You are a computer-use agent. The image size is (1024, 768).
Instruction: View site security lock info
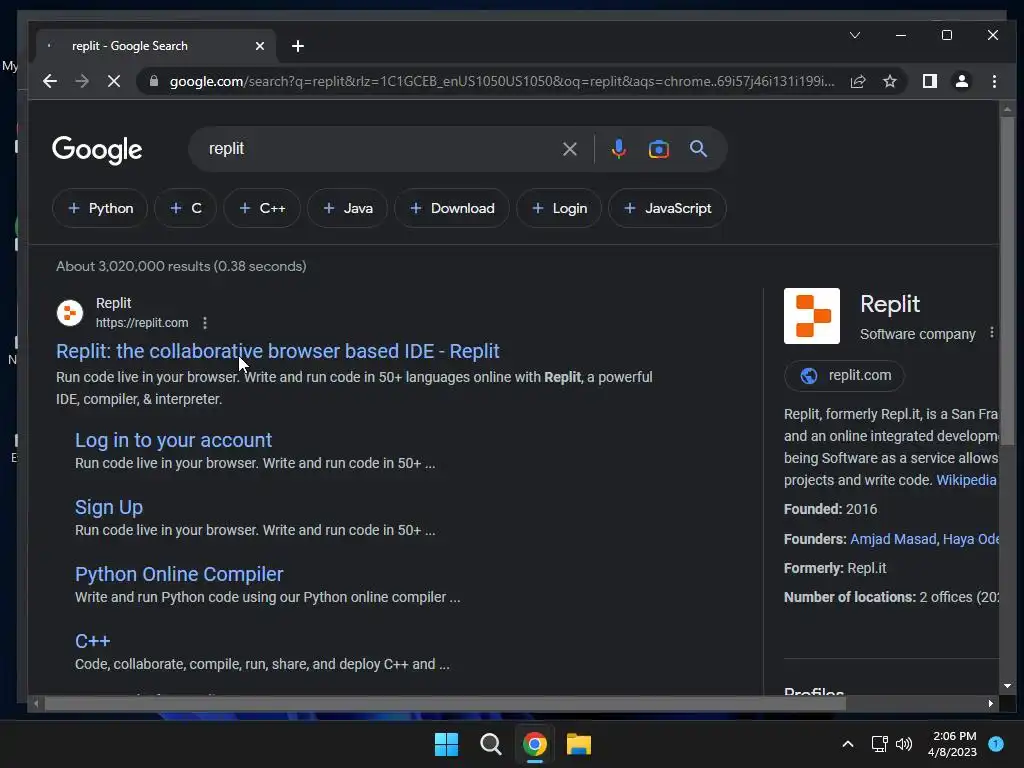(154, 81)
